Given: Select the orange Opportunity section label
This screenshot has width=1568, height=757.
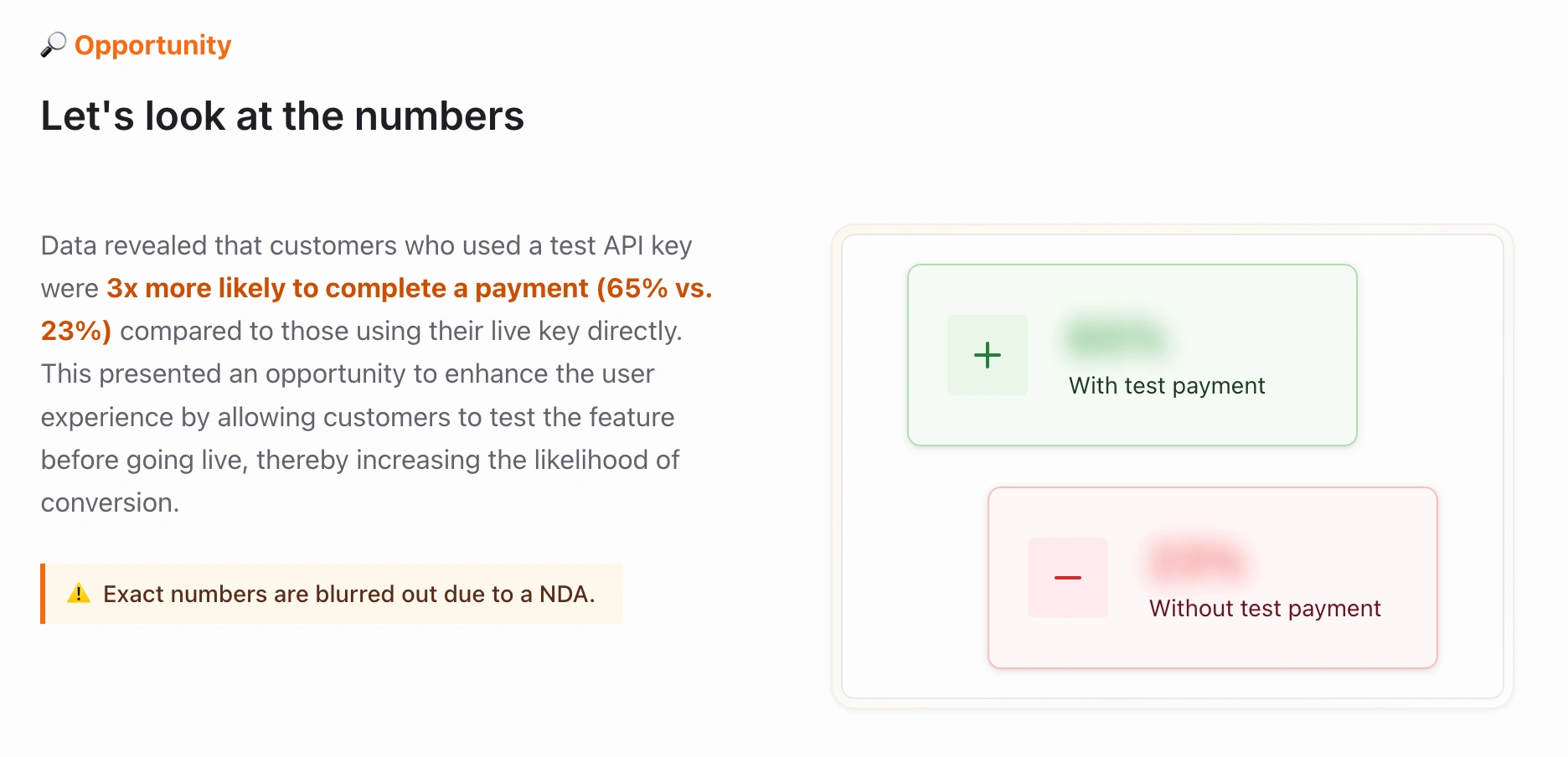Looking at the screenshot, I should (152, 45).
